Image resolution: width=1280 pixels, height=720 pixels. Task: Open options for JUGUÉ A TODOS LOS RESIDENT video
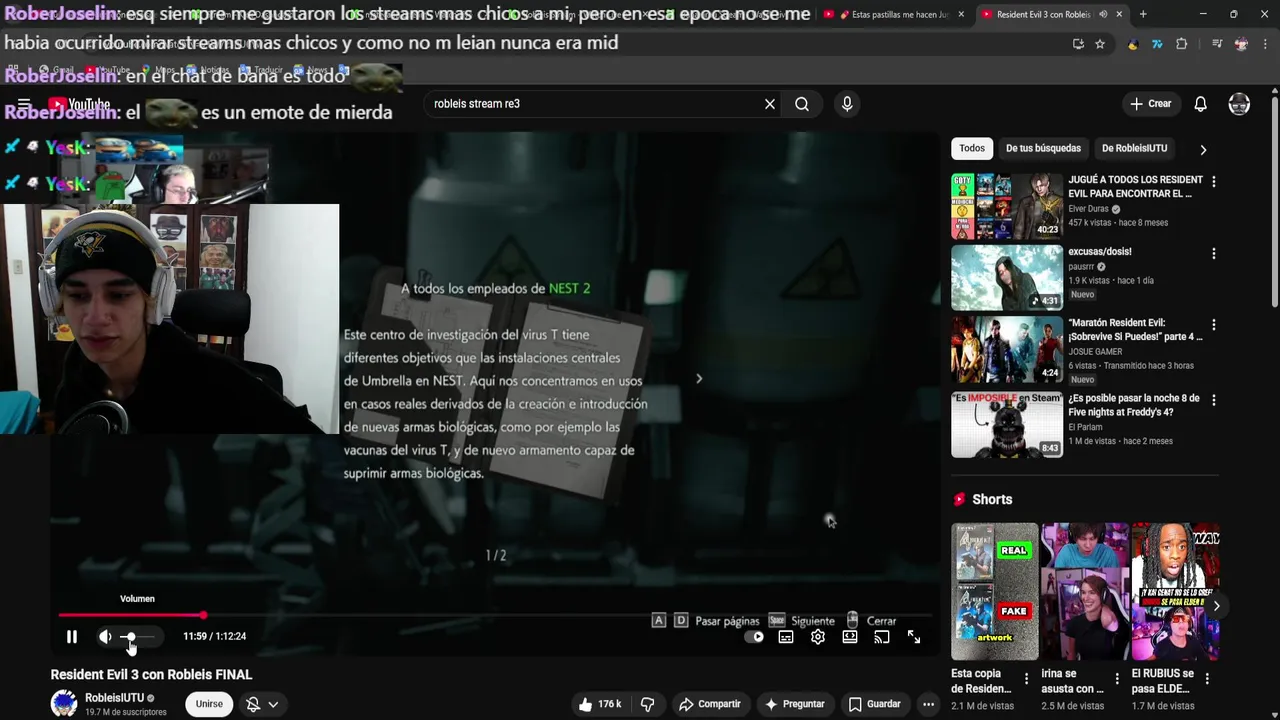1214,182
